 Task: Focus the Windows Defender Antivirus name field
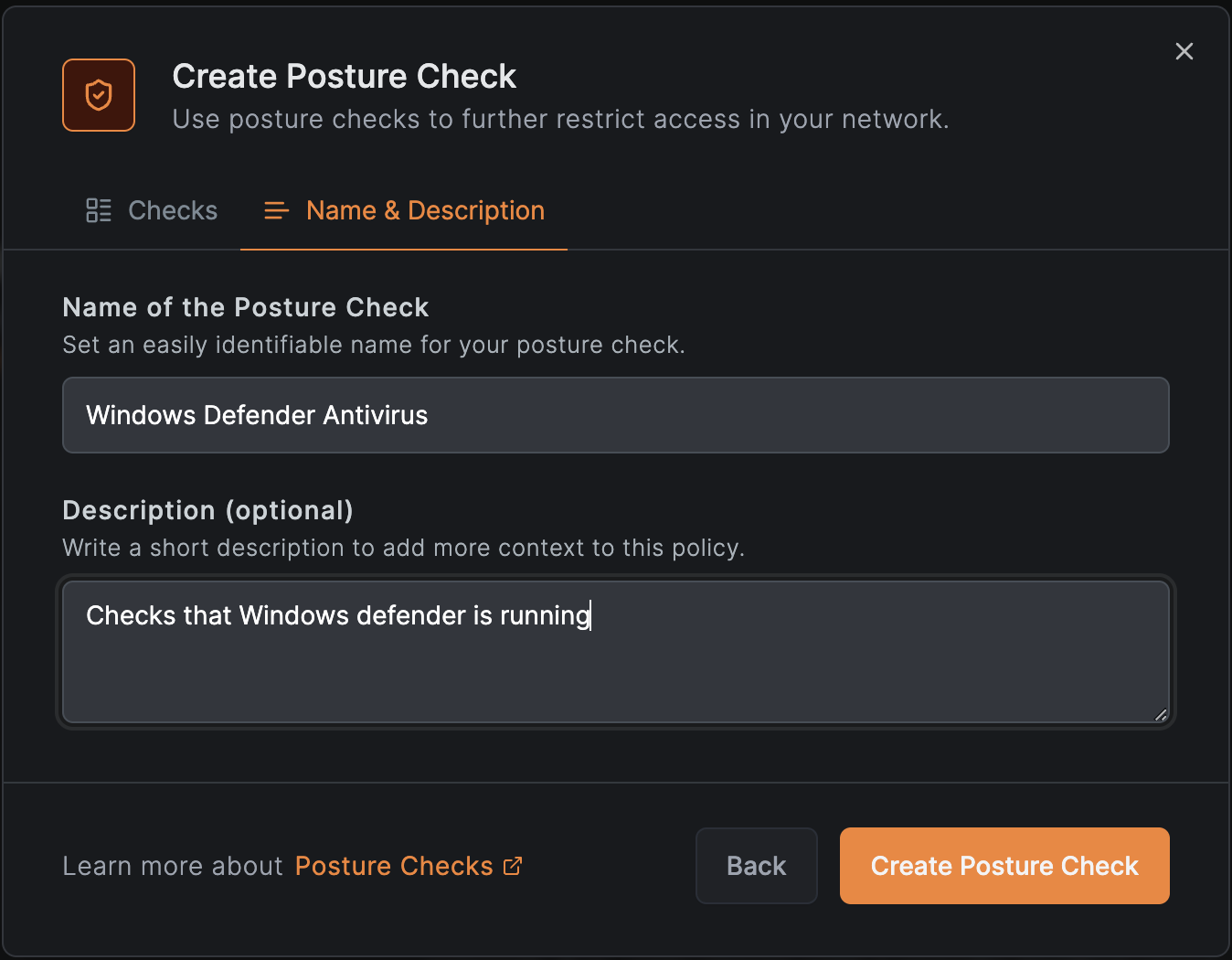click(615, 414)
